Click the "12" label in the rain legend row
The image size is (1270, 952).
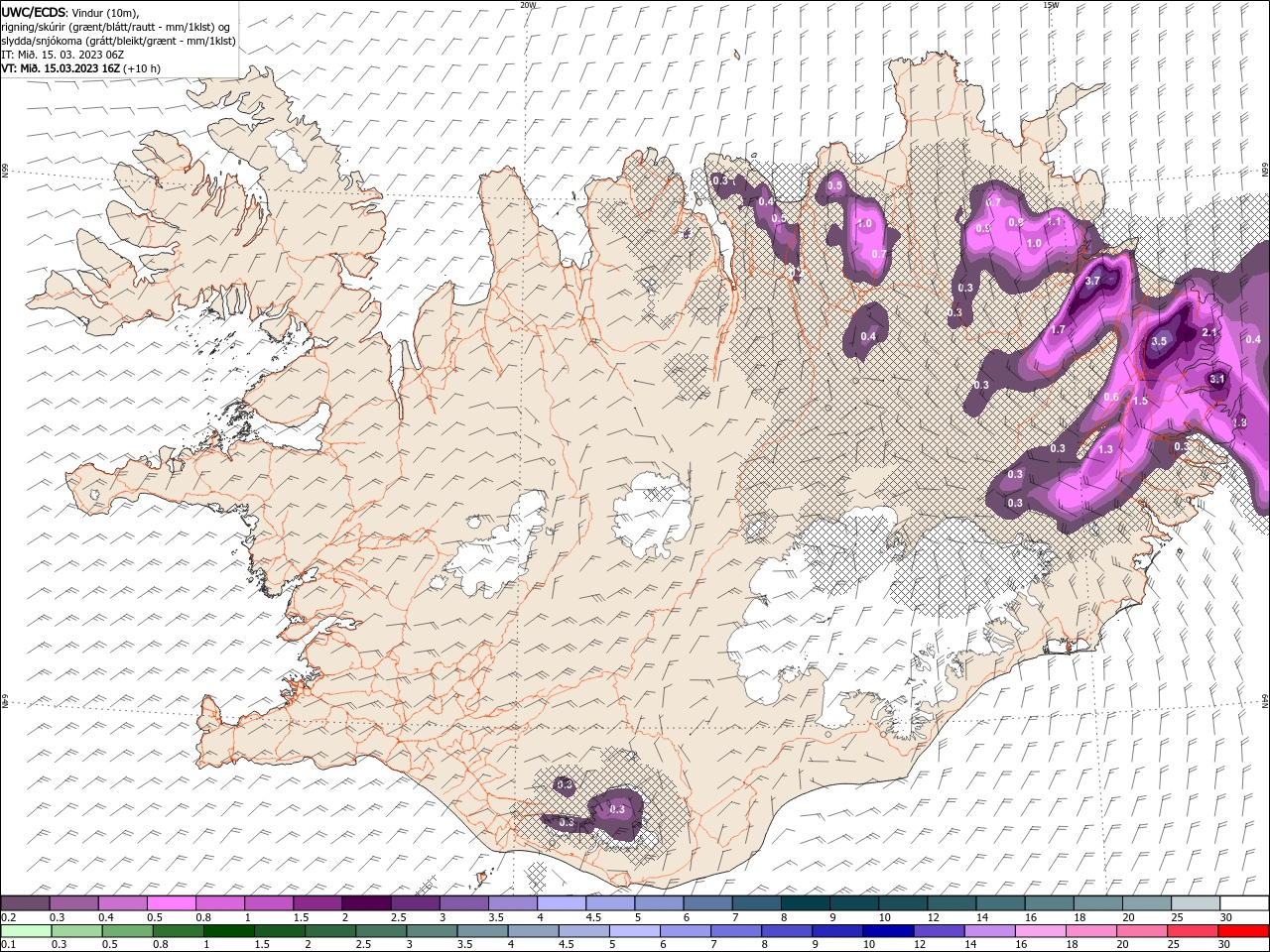tap(920, 944)
